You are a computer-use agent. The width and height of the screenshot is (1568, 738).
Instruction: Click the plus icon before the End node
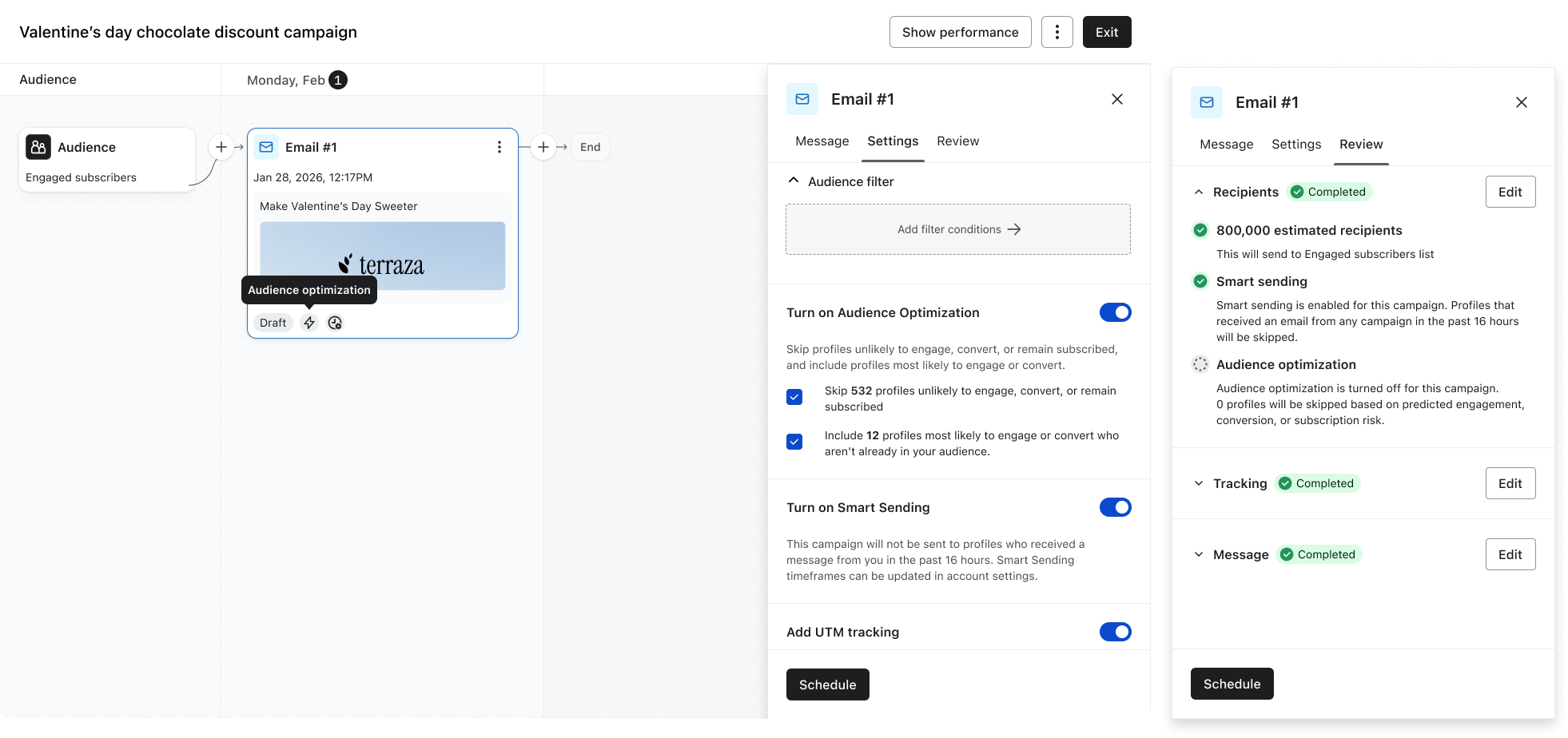[544, 147]
